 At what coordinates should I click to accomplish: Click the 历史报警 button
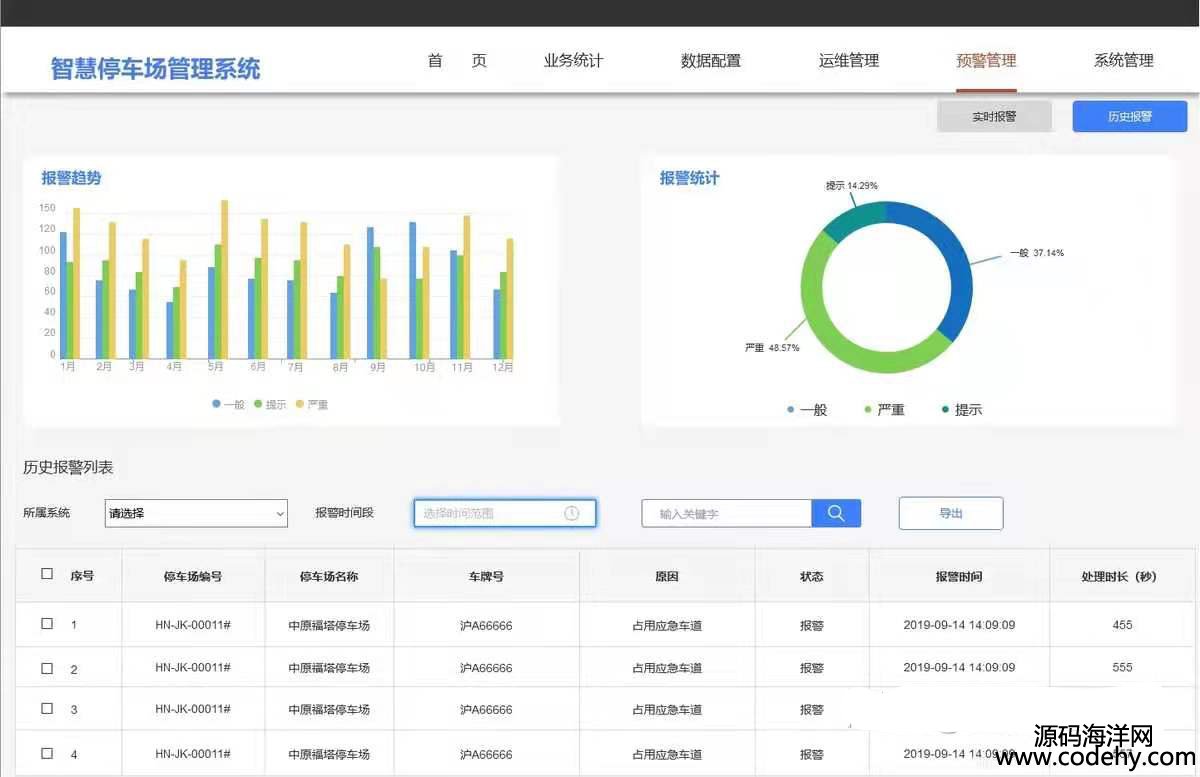[1130, 116]
